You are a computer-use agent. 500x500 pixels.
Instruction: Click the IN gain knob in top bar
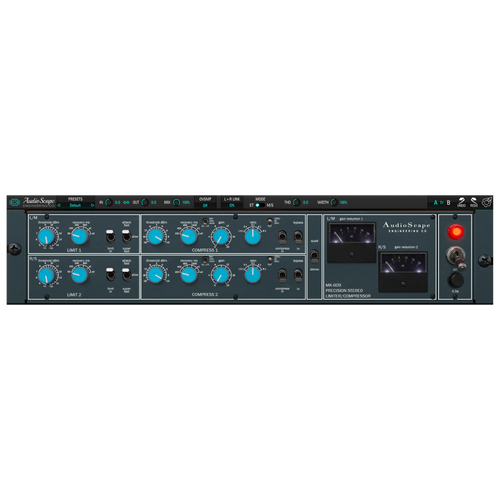click(x=109, y=202)
